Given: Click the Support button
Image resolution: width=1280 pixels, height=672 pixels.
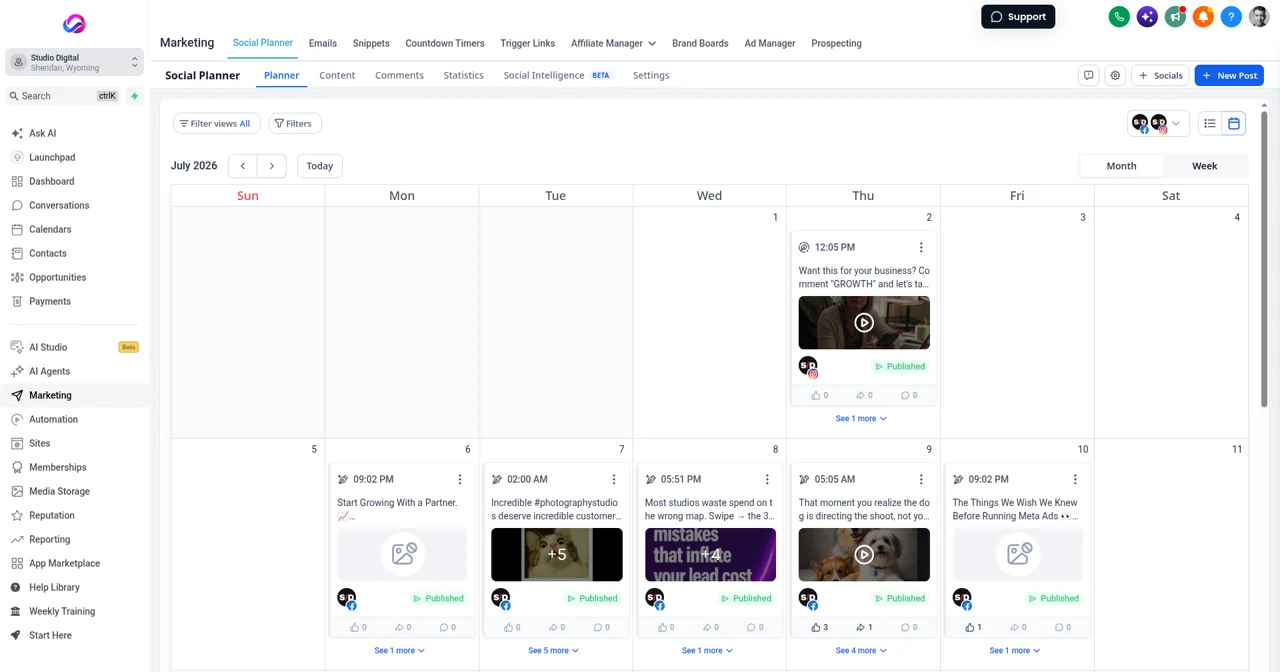Looking at the screenshot, I should click(1018, 17).
